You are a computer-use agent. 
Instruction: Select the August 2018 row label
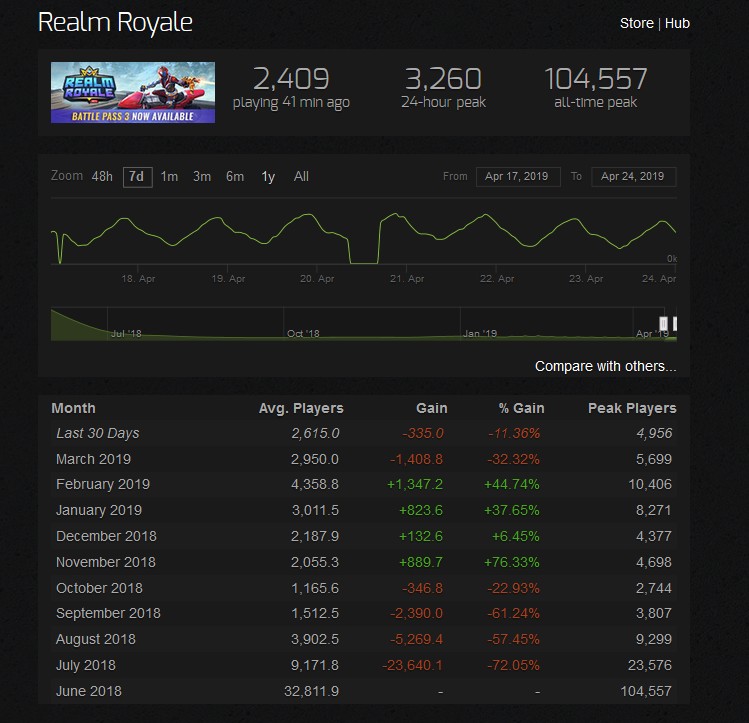click(x=96, y=639)
